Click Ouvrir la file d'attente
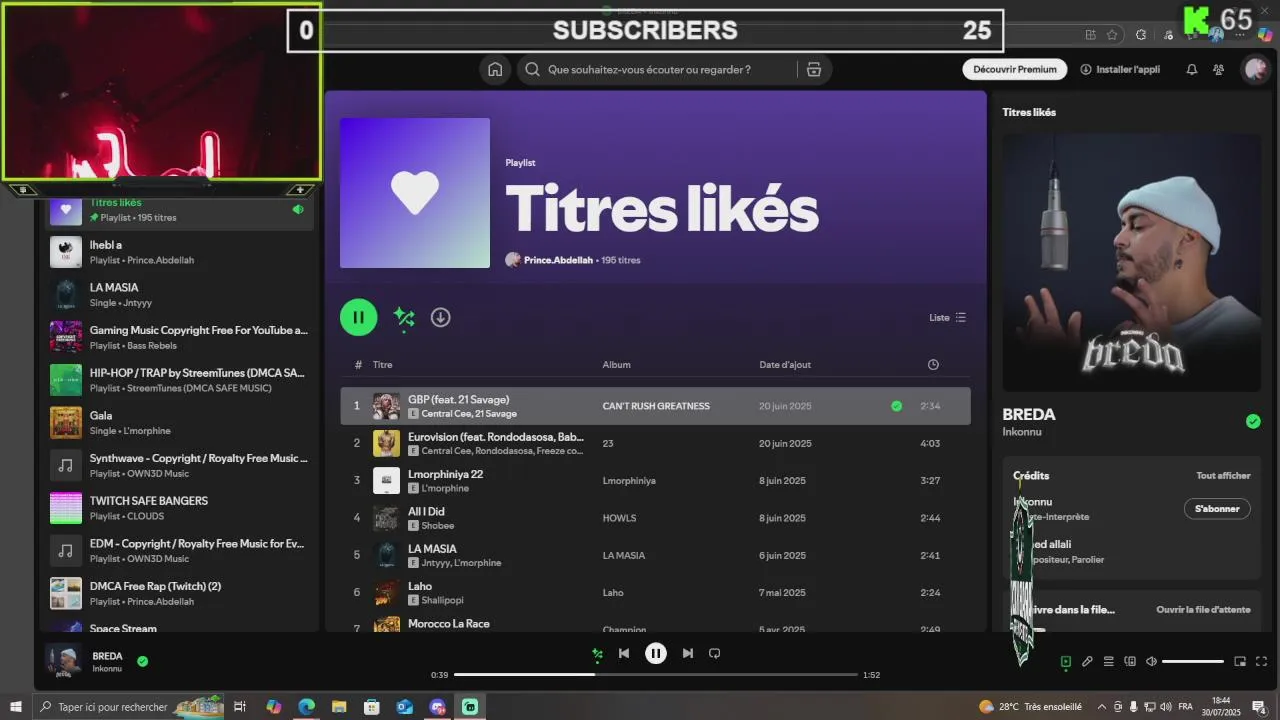Screen dimensions: 1280x720 pos(1203,609)
